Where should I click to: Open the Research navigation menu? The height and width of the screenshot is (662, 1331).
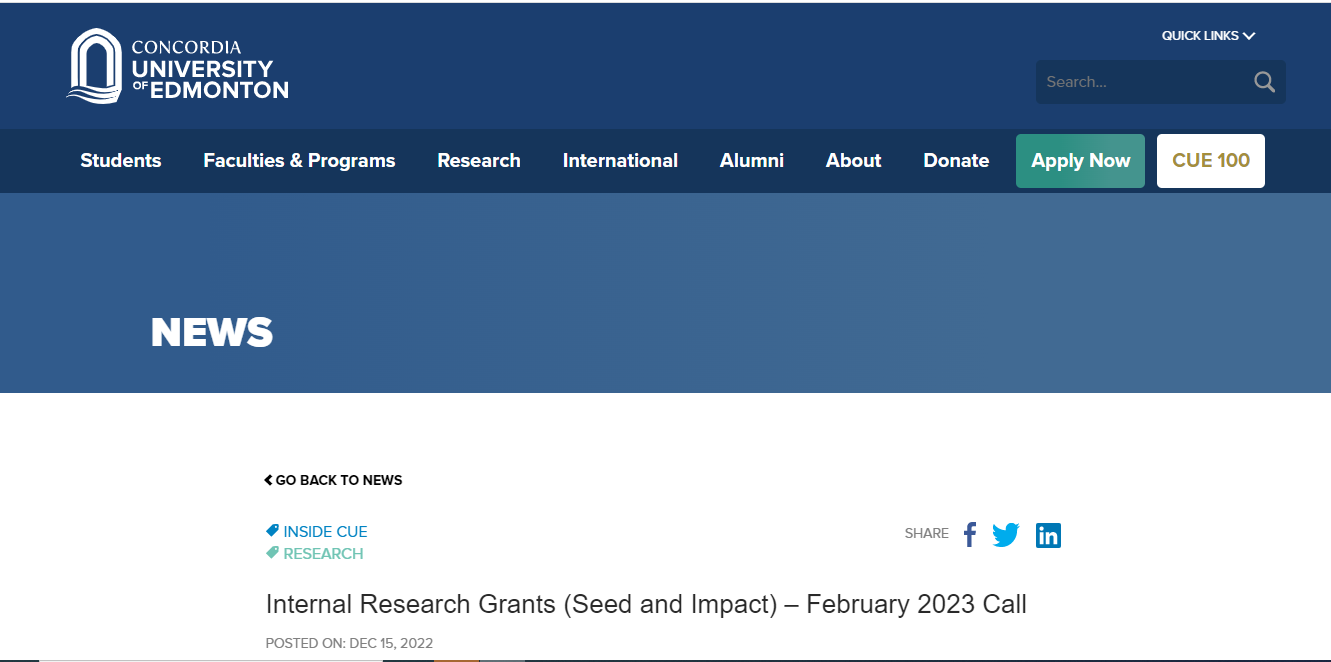[479, 161]
